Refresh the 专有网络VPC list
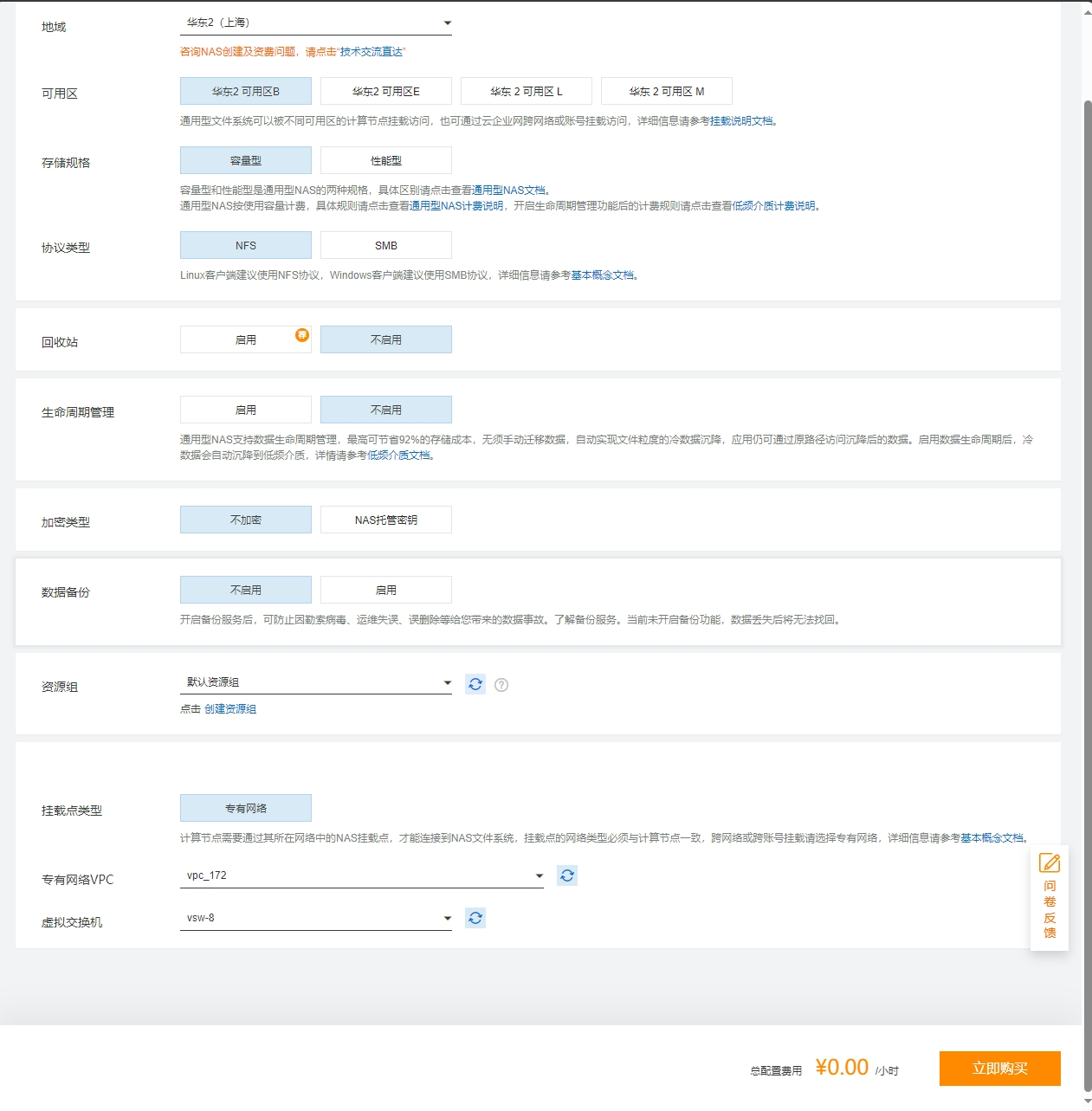This screenshot has width=1092, height=1111. 567,875
